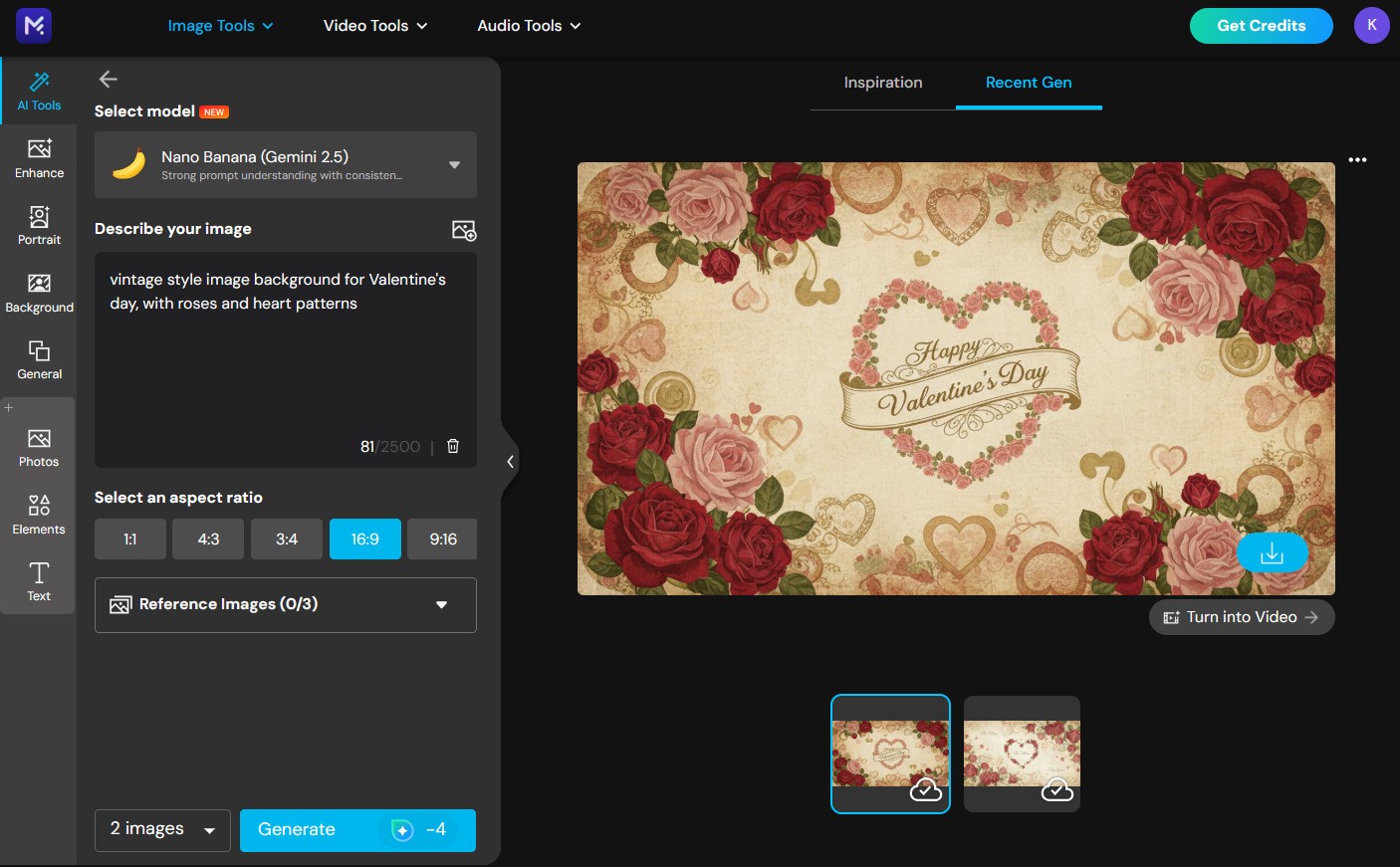This screenshot has height=867, width=1400.
Task: Open the image count dropdown
Action: pos(161,829)
